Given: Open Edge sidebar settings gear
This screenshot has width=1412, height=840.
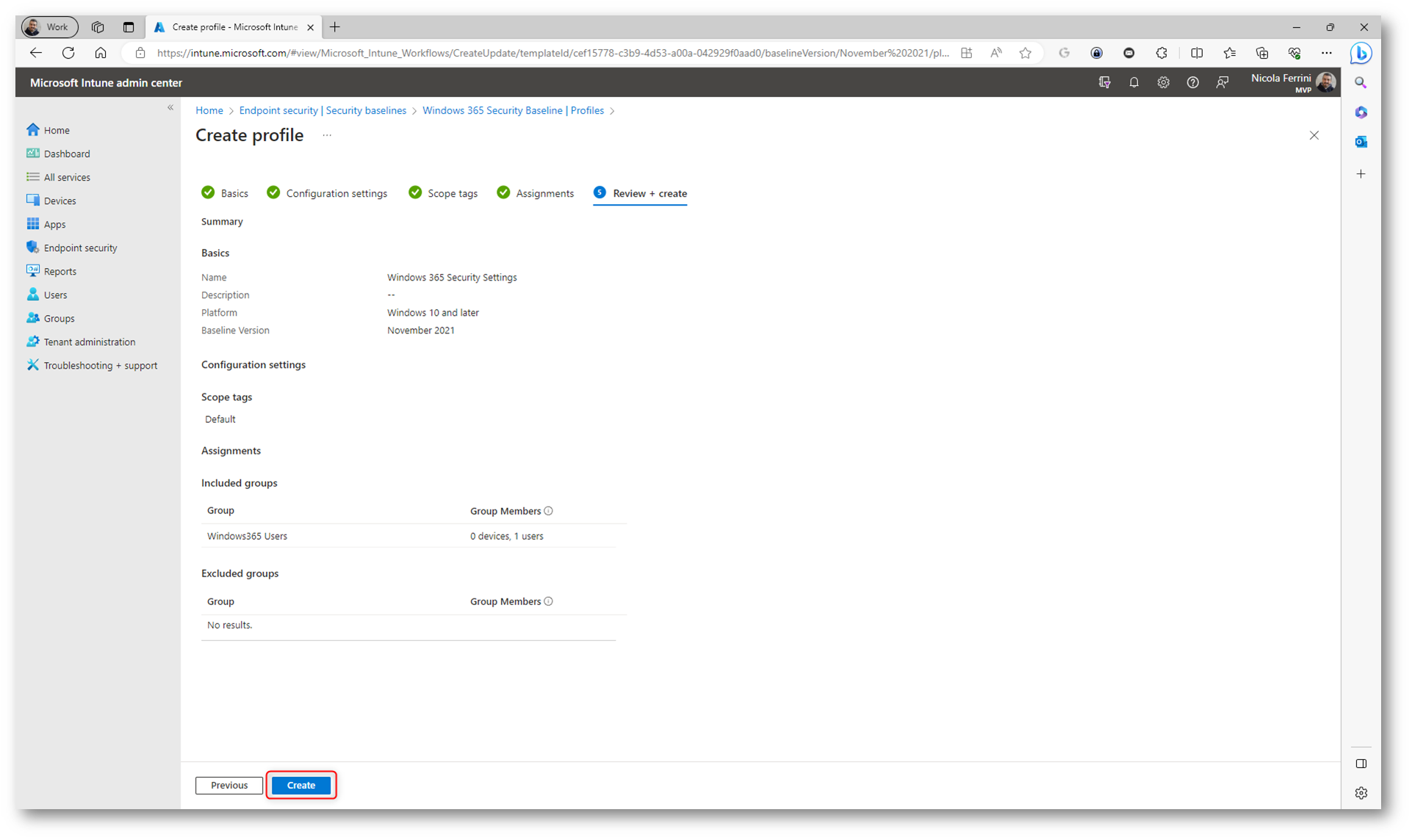Looking at the screenshot, I should 1361,793.
